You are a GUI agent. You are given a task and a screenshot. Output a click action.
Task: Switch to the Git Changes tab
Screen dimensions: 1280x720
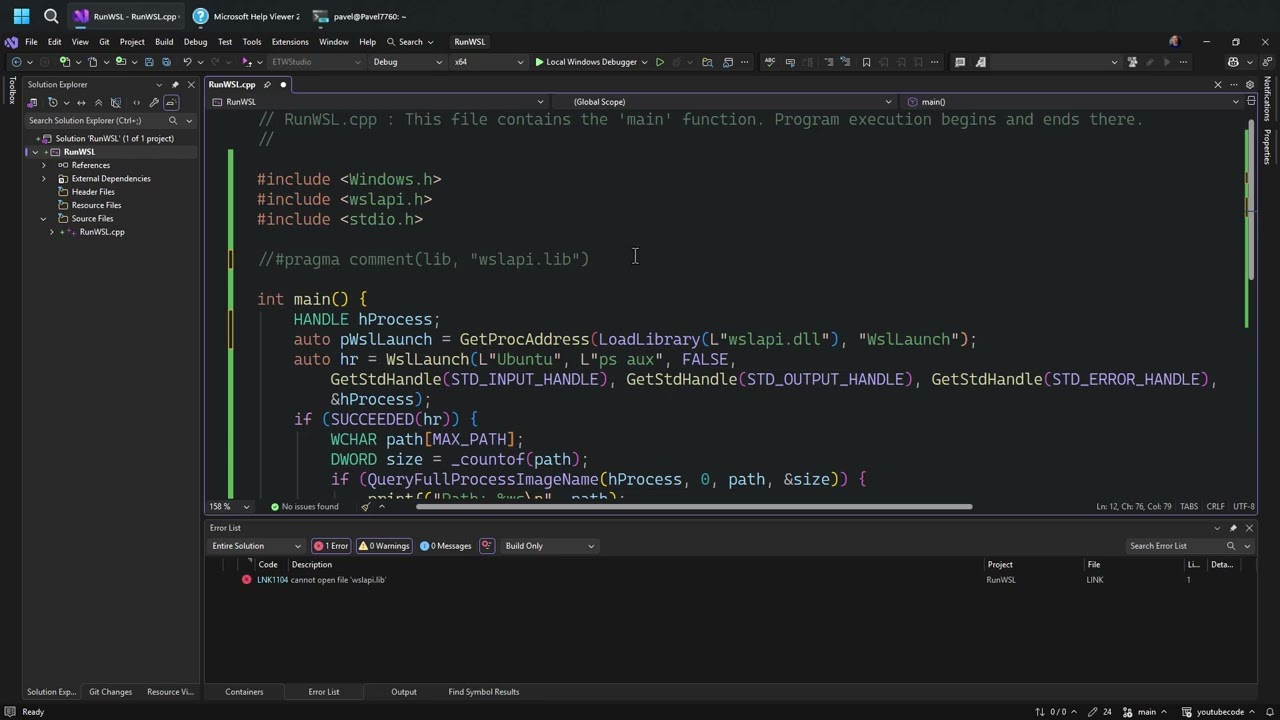coord(110,691)
